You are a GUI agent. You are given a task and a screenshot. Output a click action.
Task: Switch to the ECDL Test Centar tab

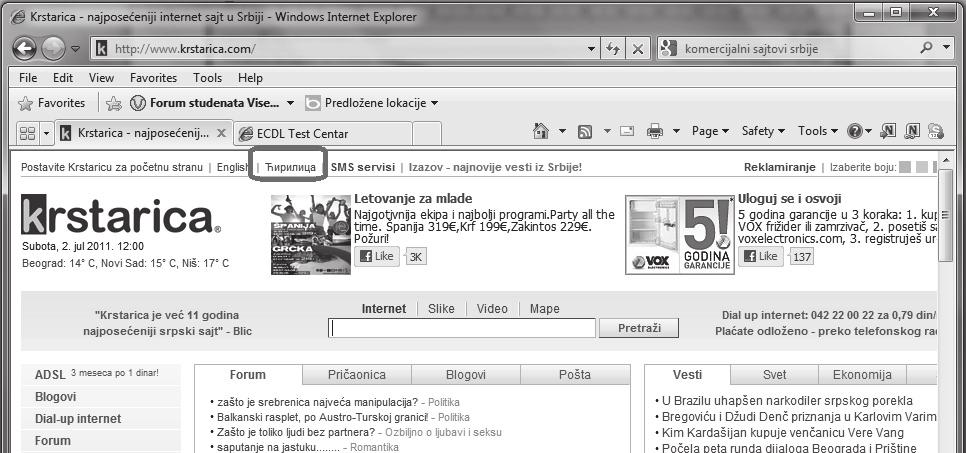pos(323,134)
